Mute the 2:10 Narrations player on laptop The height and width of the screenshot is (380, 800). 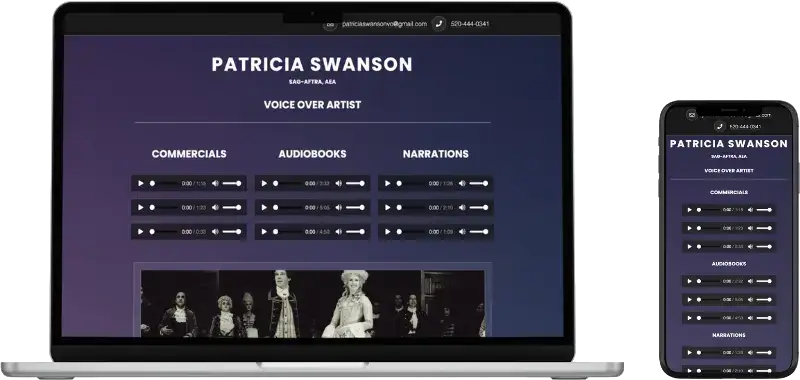[462, 208]
